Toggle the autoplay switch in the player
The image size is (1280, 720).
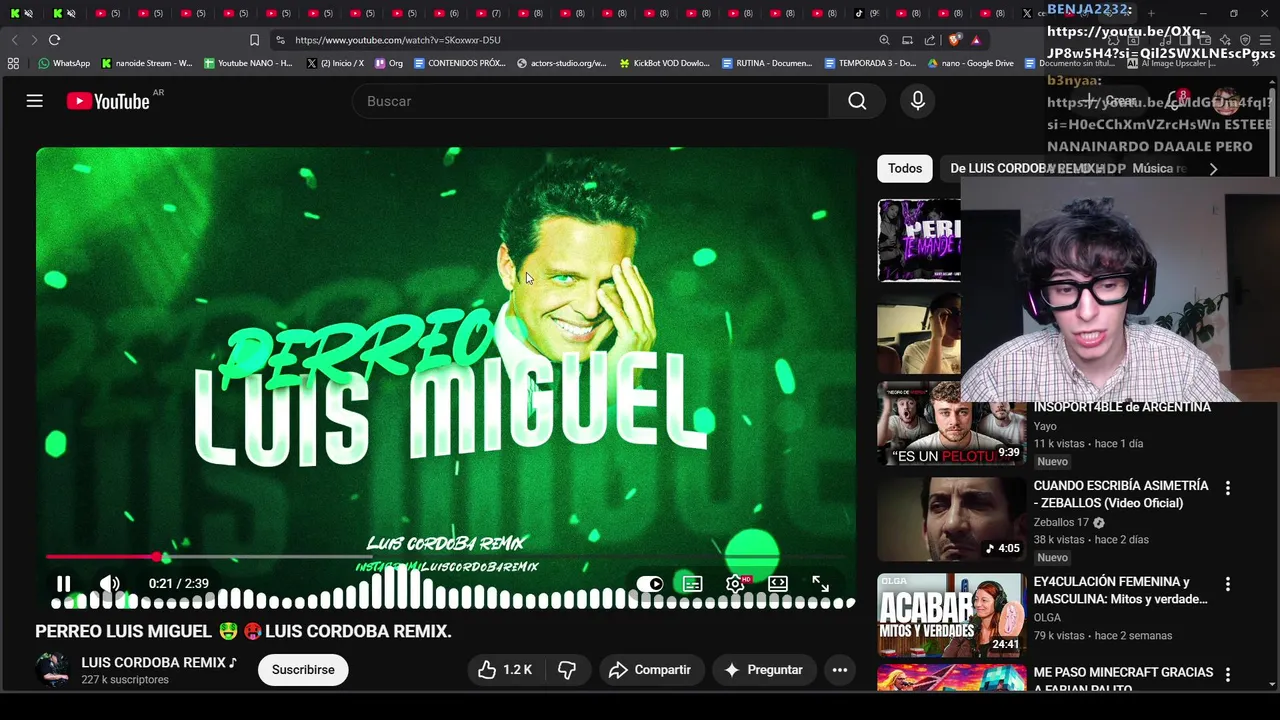tap(650, 584)
